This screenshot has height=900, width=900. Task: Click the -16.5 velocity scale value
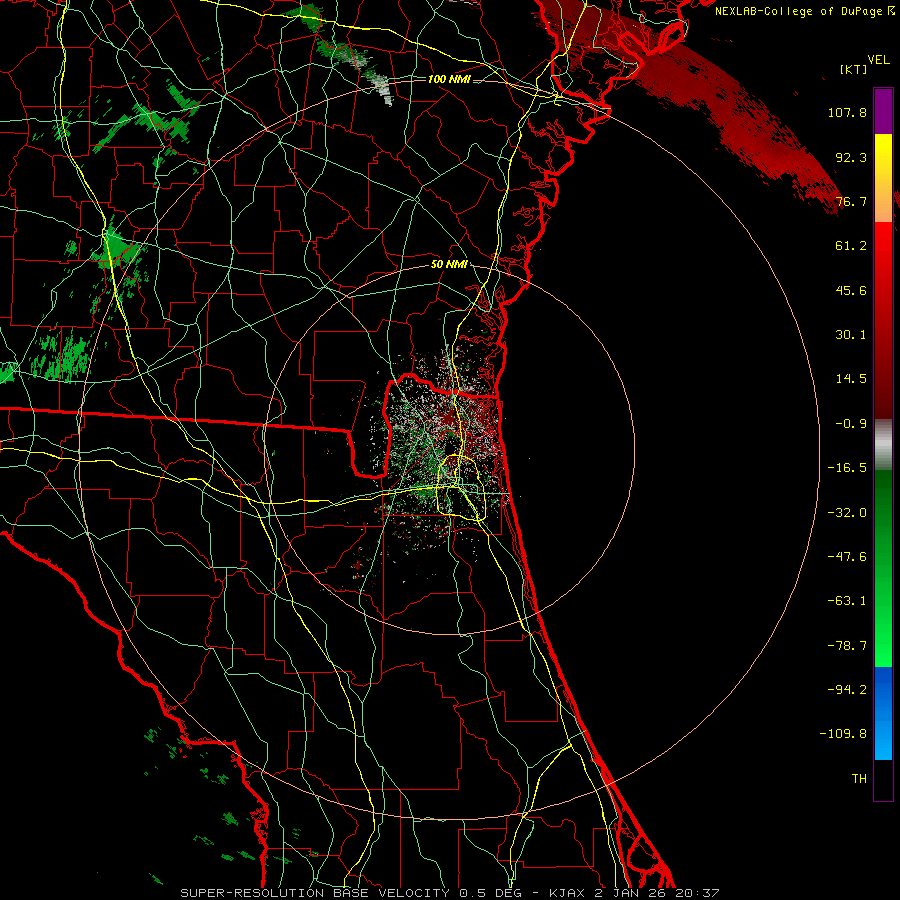coord(847,468)
